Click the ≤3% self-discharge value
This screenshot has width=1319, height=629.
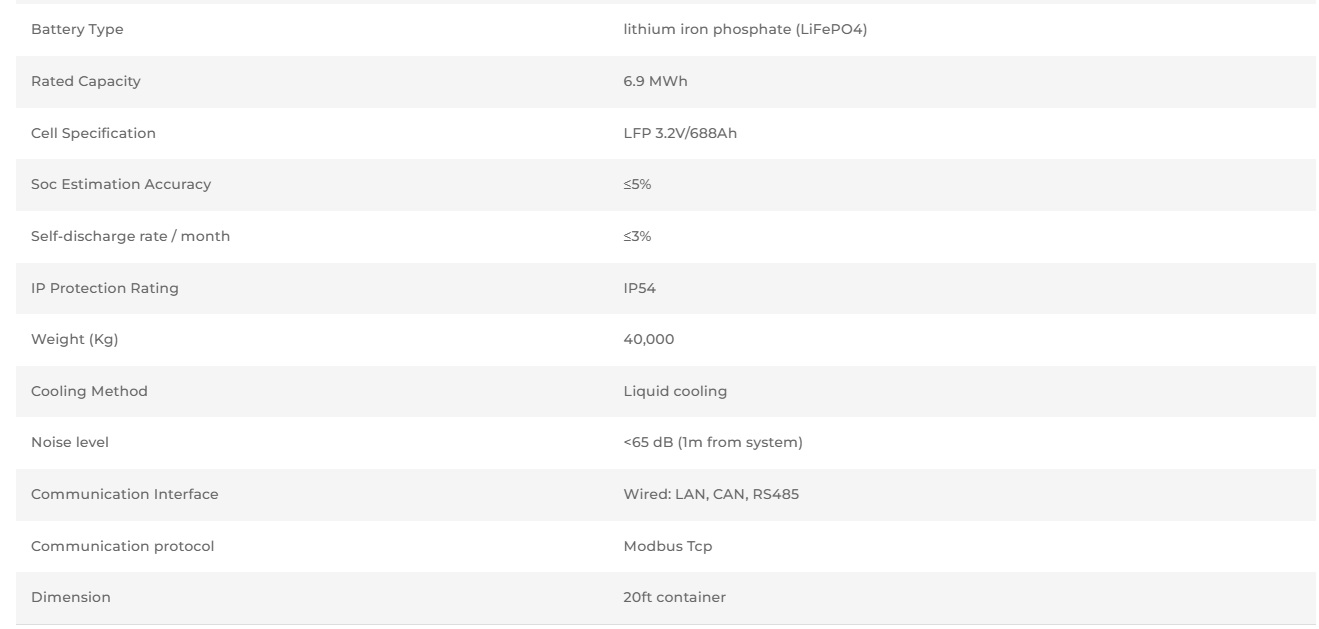pyautogui.click(x=637, y=237)
